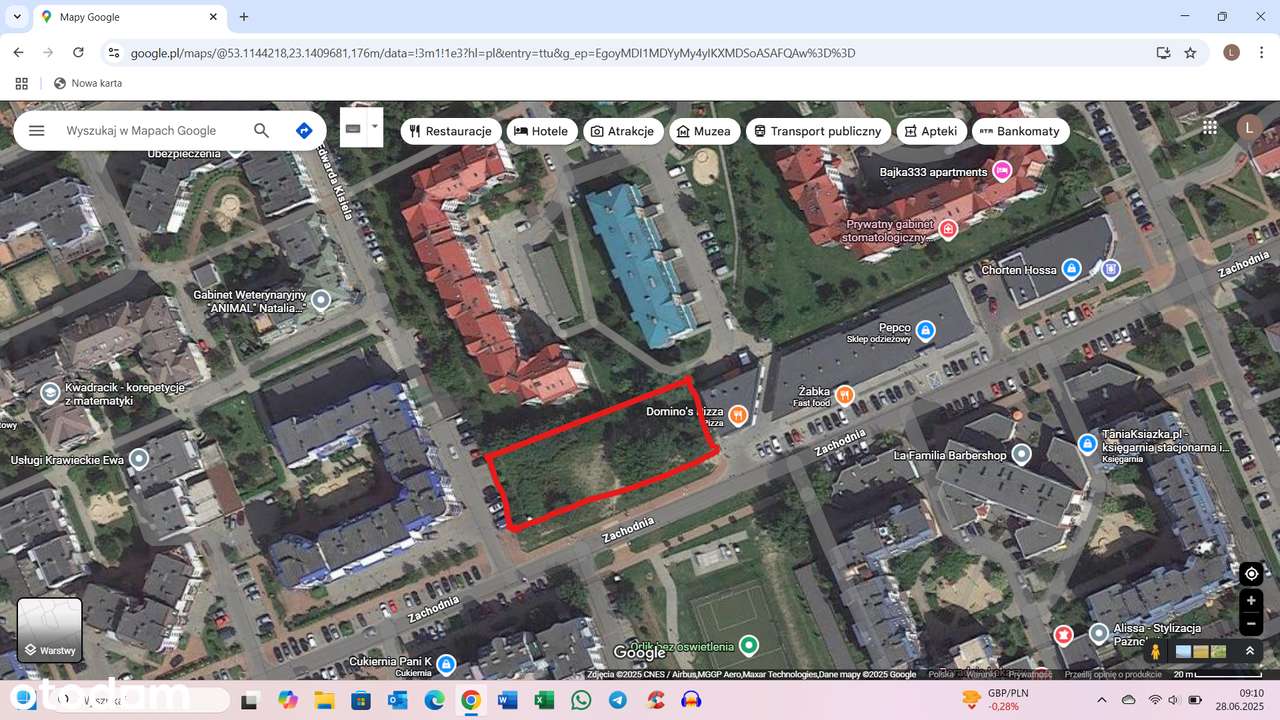Filter map by Hotele

click(x=541, y=131)
